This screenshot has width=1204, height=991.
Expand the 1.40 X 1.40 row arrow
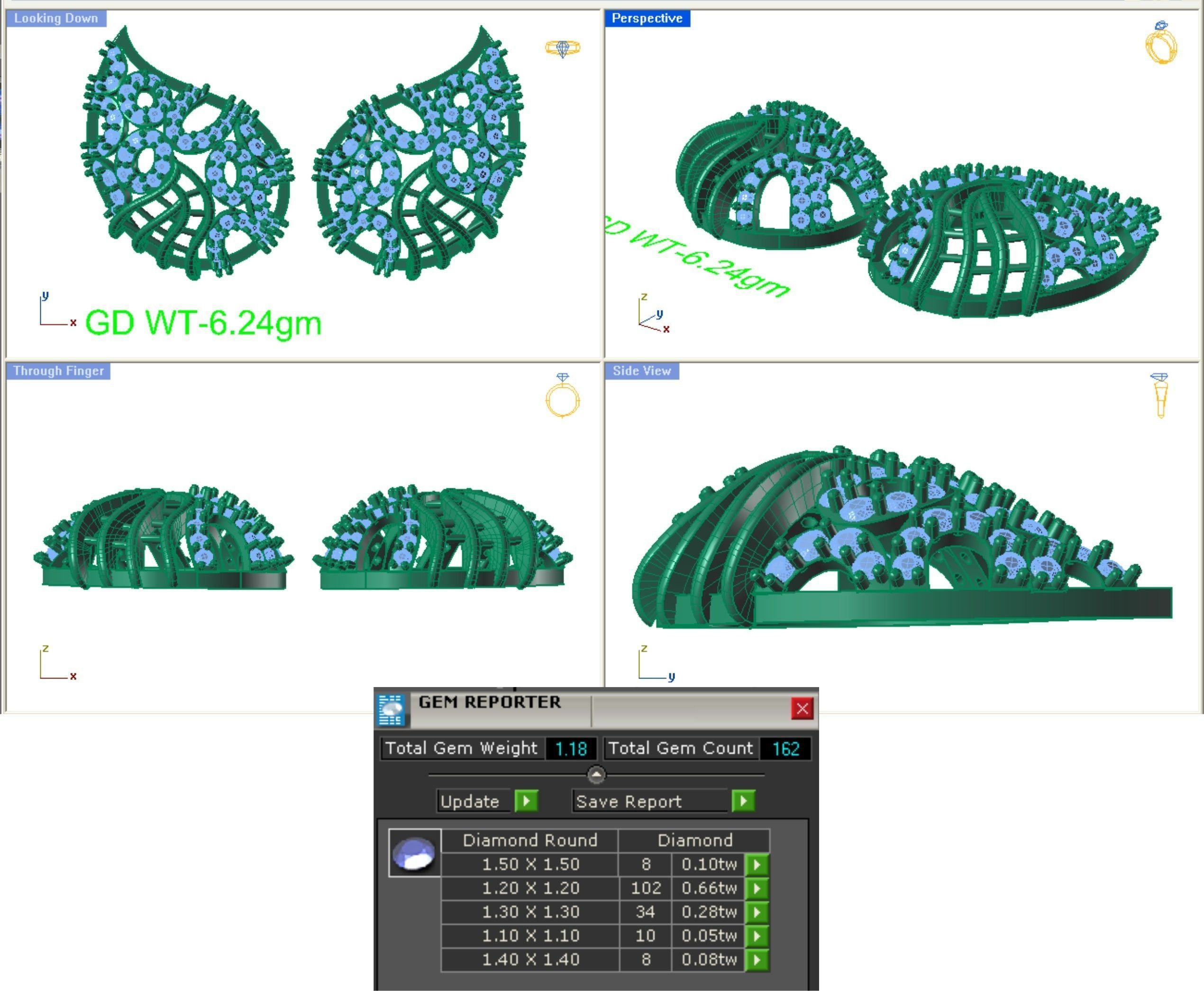tap(757, 960)
